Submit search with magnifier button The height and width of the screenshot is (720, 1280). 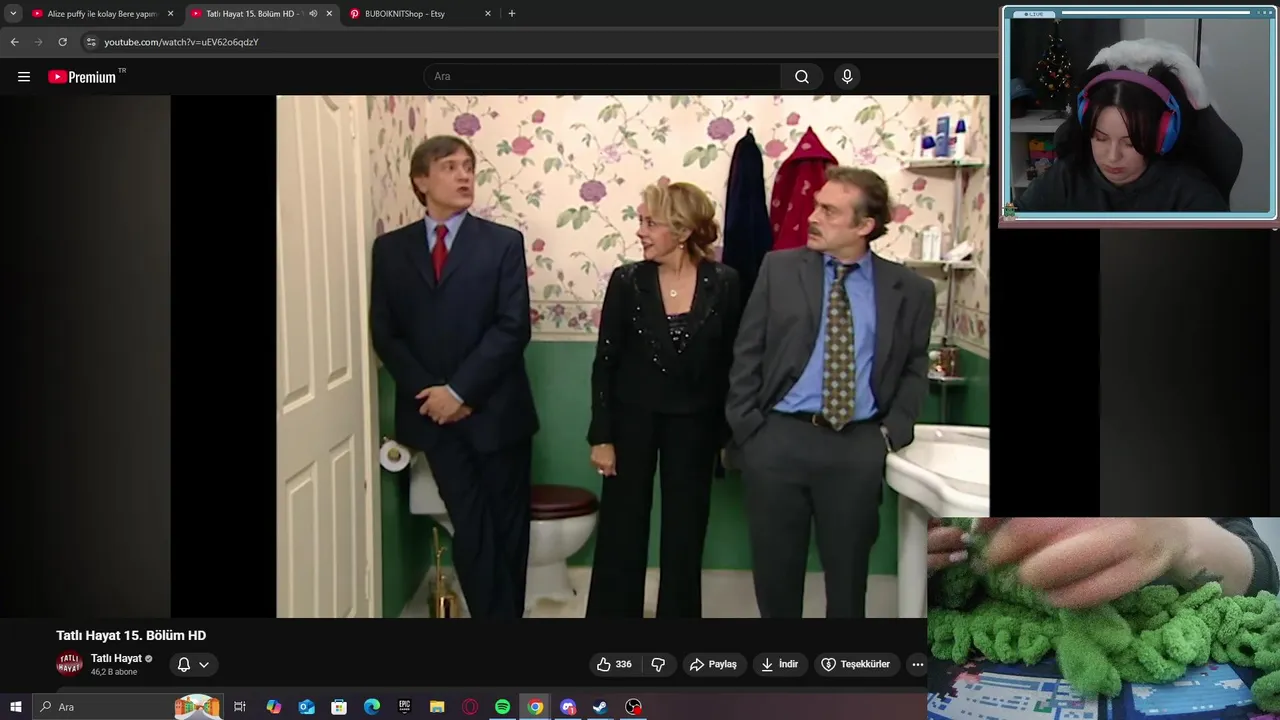click(802, 77)
